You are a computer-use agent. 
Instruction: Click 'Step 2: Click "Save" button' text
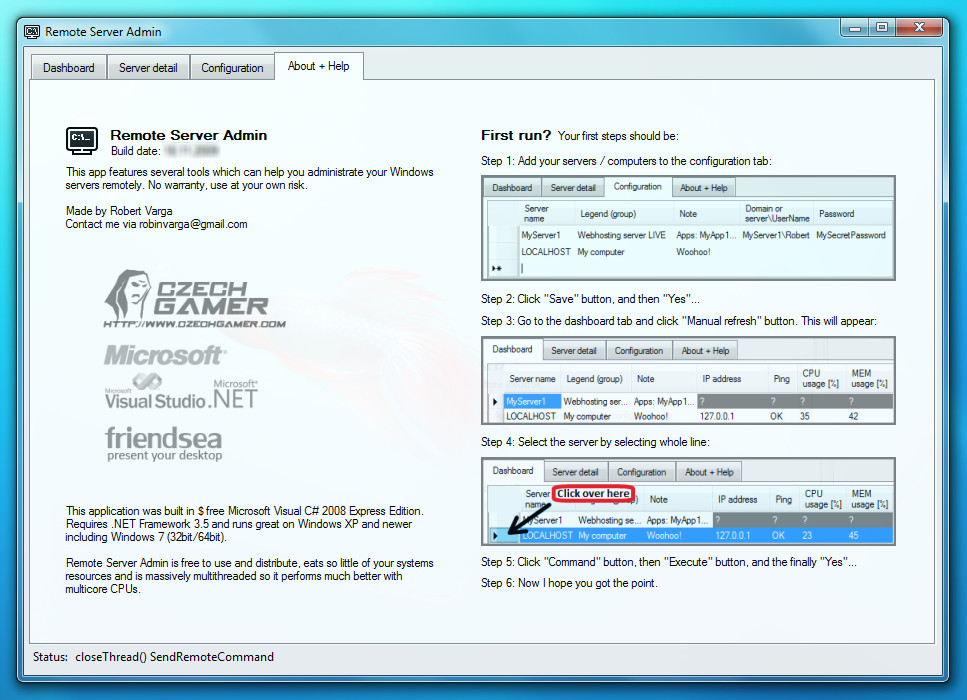coord(590,299)
